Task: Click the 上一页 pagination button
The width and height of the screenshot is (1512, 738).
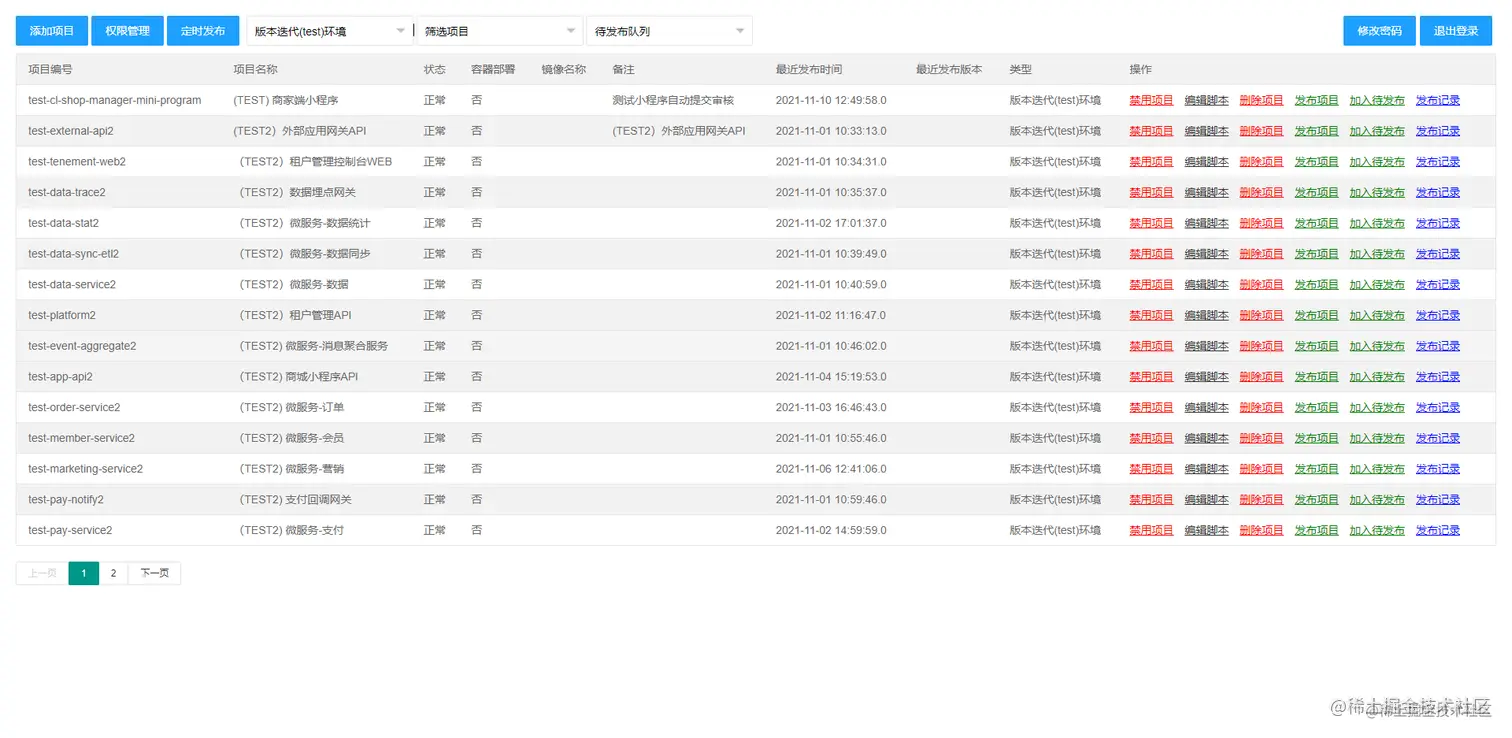Action: (x=42, y=573)
